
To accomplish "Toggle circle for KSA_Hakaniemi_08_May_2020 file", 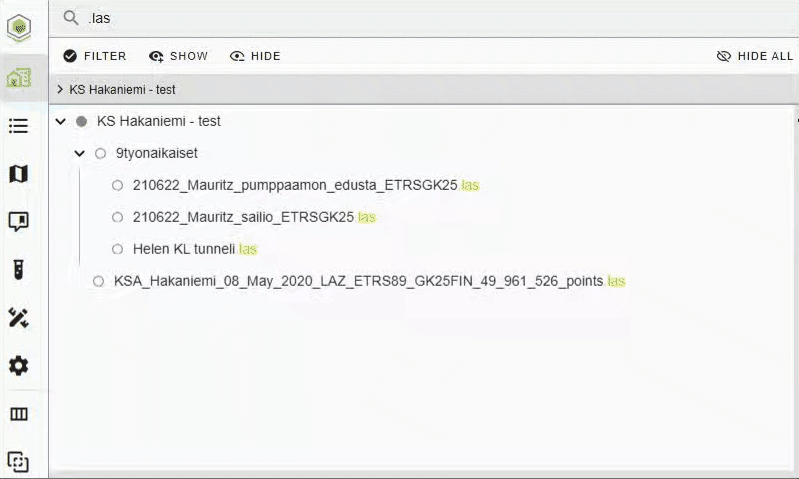I will 99,281.
